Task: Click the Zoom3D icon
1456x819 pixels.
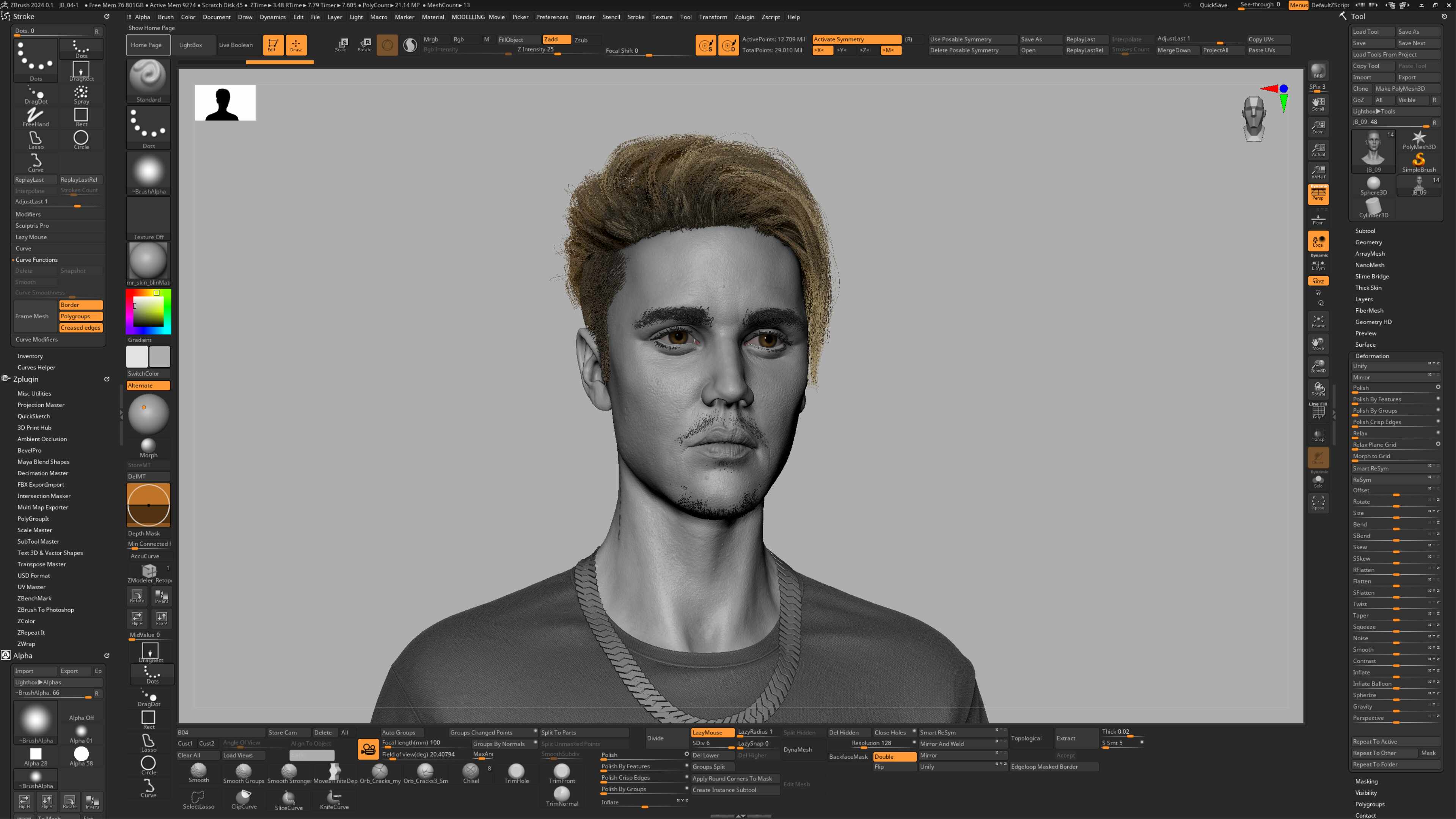Action: point(1318,366)
